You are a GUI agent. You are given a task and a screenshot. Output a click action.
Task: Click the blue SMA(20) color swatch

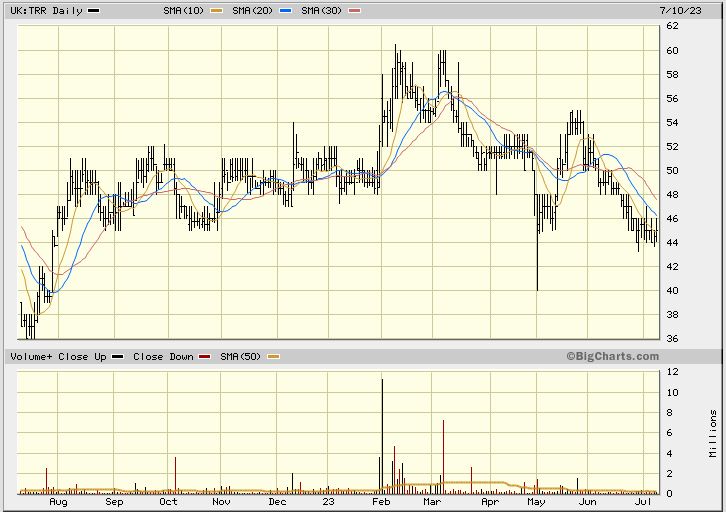[x=285, y=10]
